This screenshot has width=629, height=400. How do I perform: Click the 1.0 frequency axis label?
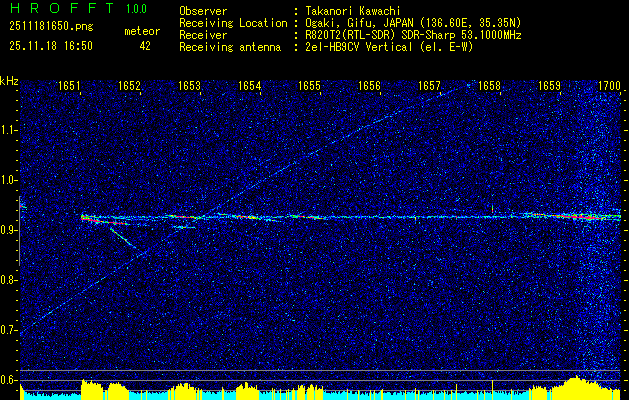[x=9, y=181]
